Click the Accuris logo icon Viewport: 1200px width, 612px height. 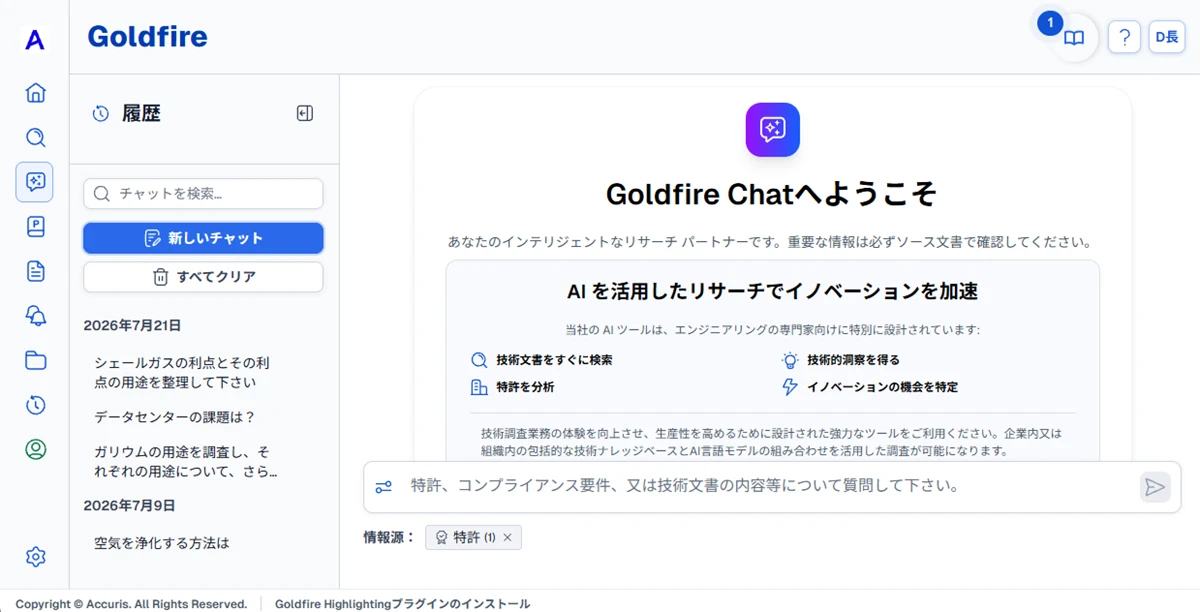(x=35, y=39)
